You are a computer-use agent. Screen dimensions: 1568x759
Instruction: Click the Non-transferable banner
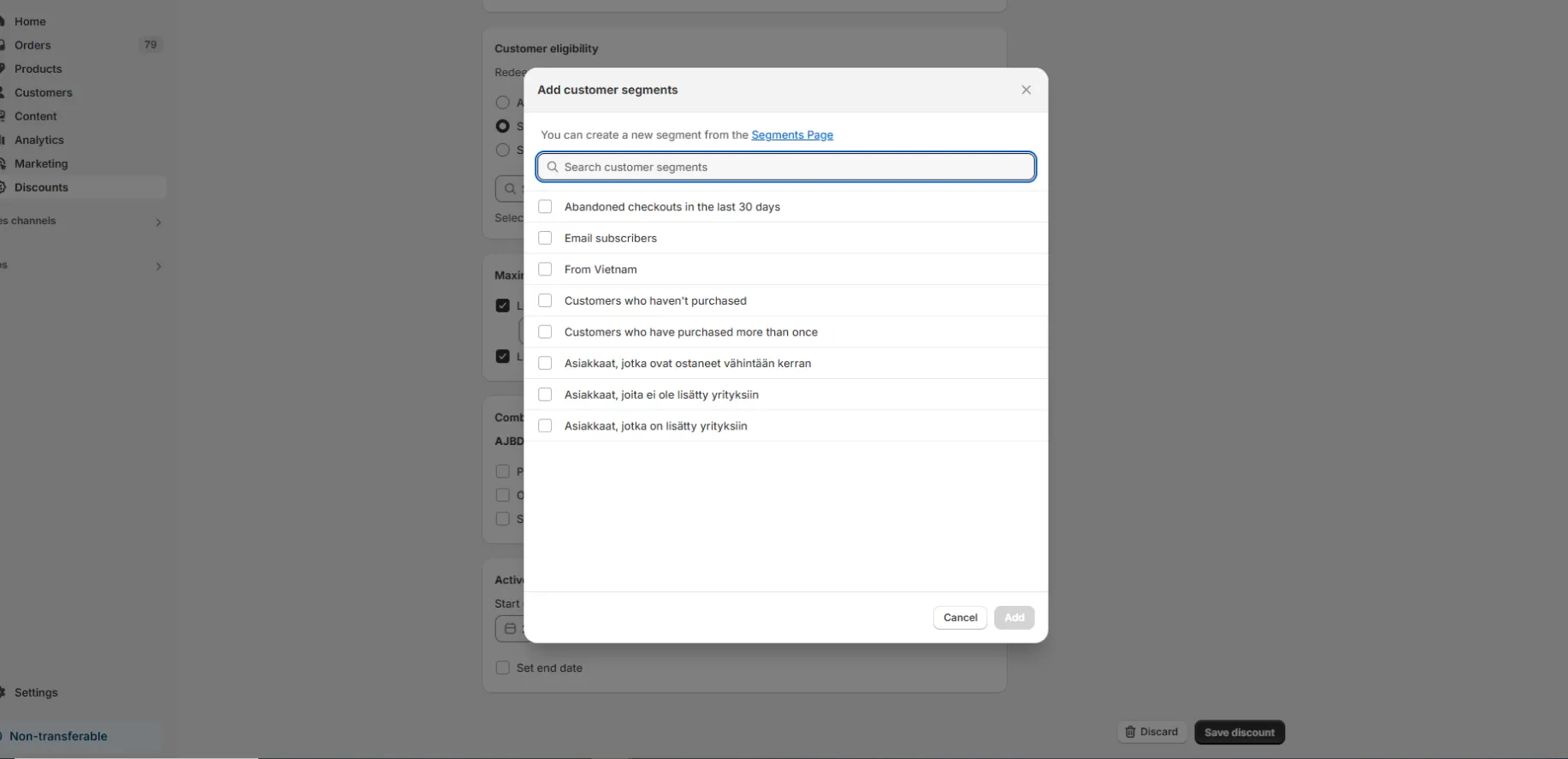pyautogui.click(x=80, y=736)
